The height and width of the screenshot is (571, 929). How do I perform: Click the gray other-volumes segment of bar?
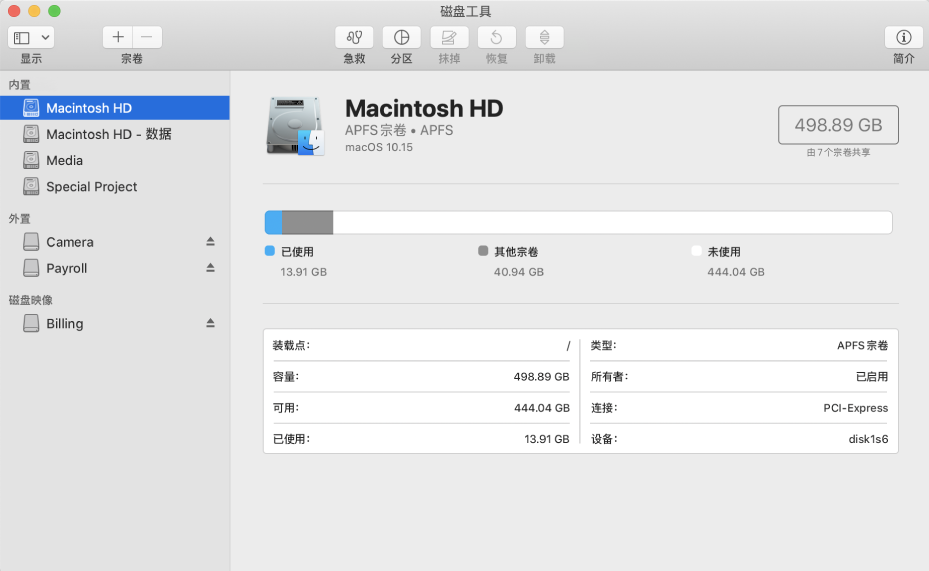[307, 223]
